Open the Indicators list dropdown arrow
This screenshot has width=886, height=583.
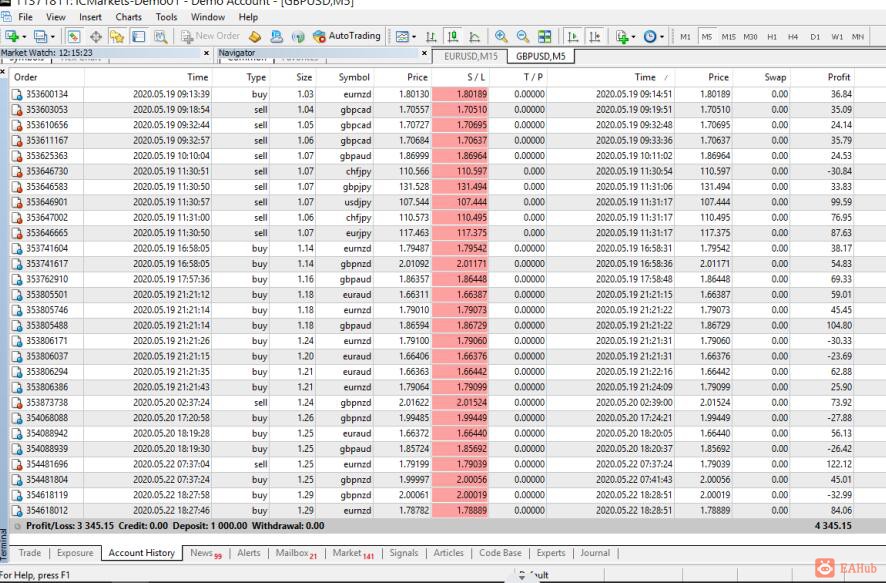633,37
